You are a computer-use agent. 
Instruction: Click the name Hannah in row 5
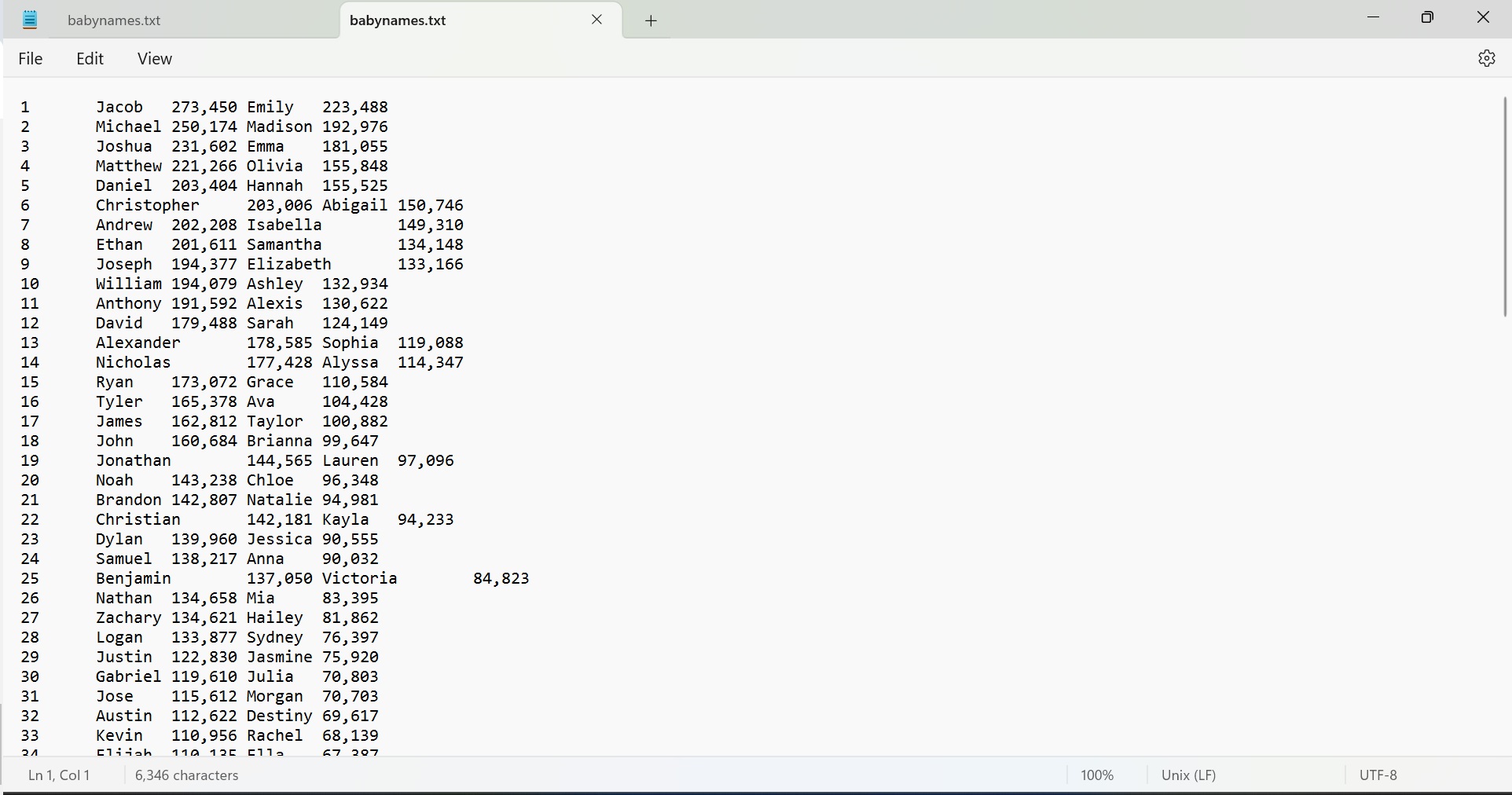coord(275,185)
